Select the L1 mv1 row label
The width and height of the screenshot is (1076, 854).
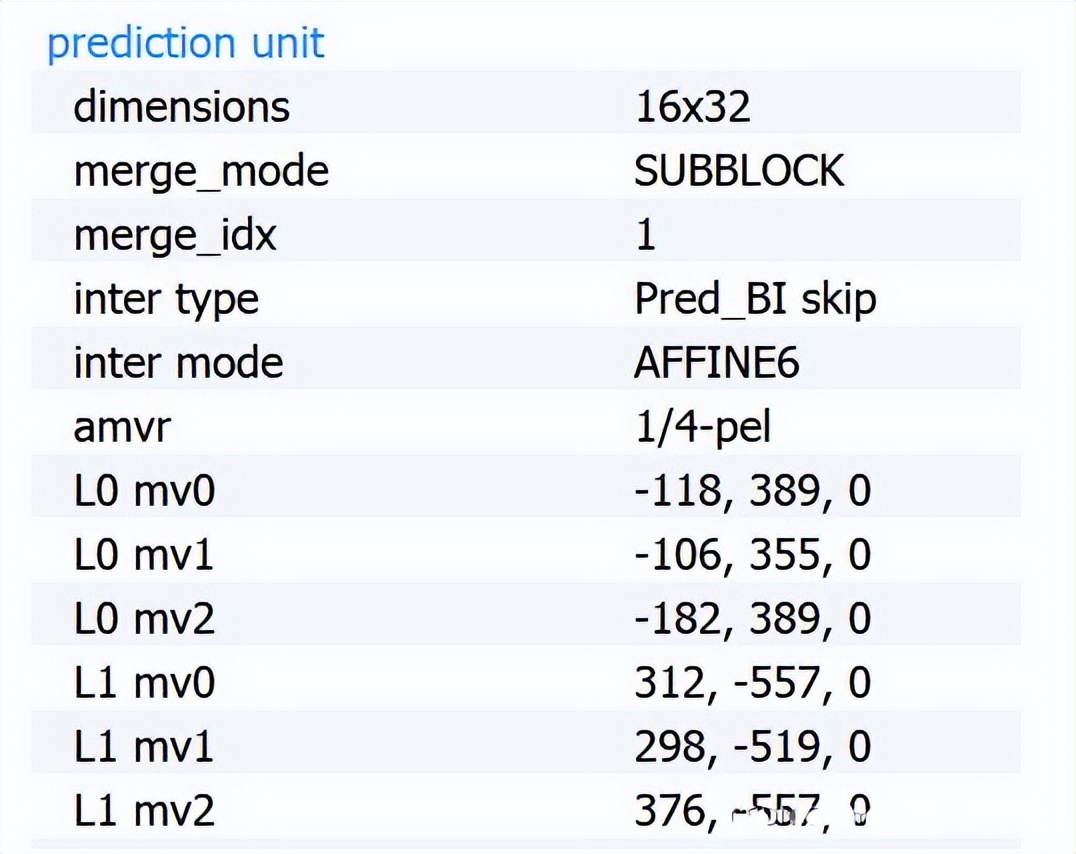(144, 747)
